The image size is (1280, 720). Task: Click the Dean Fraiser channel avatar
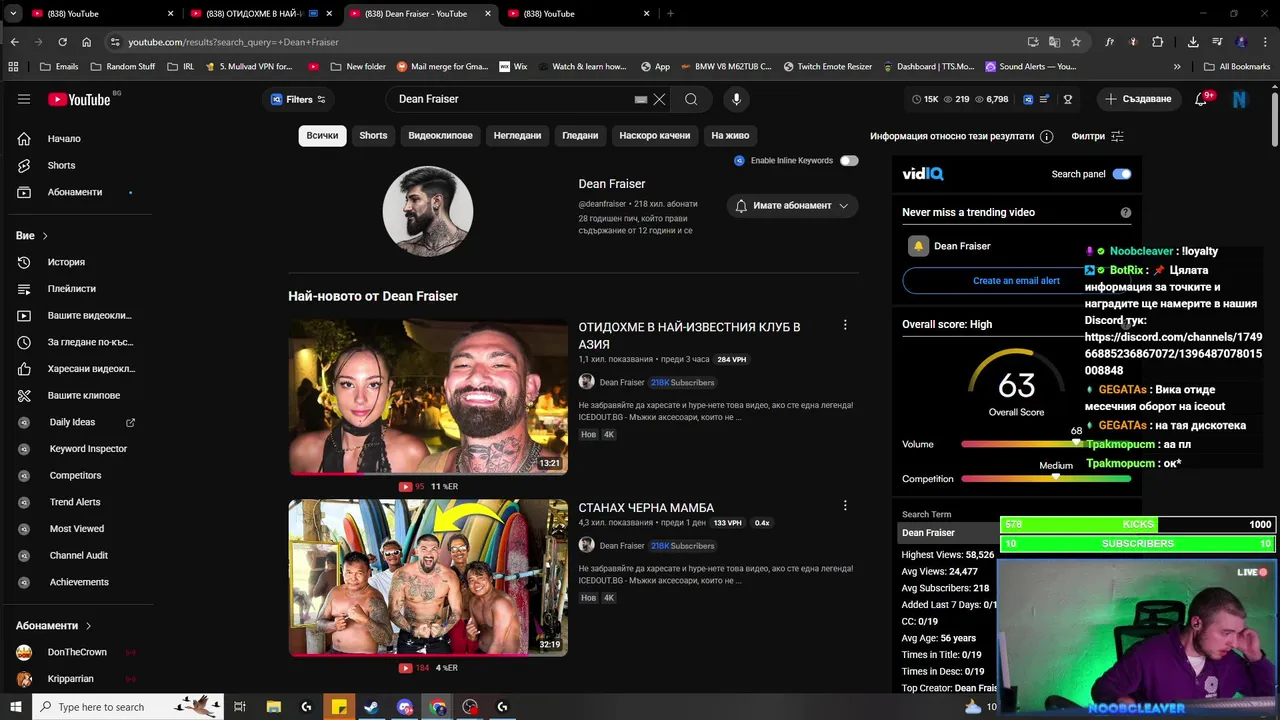[x=428, y=212]
